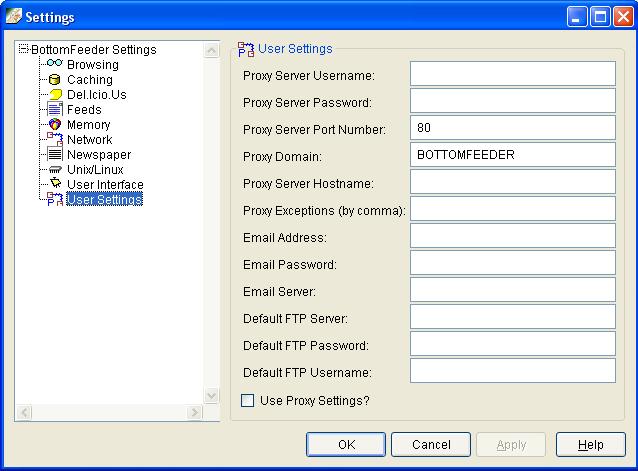Click tree scrollbar up arrow
The width and height of the screenshot is (638, 471).
click(211, 50)
